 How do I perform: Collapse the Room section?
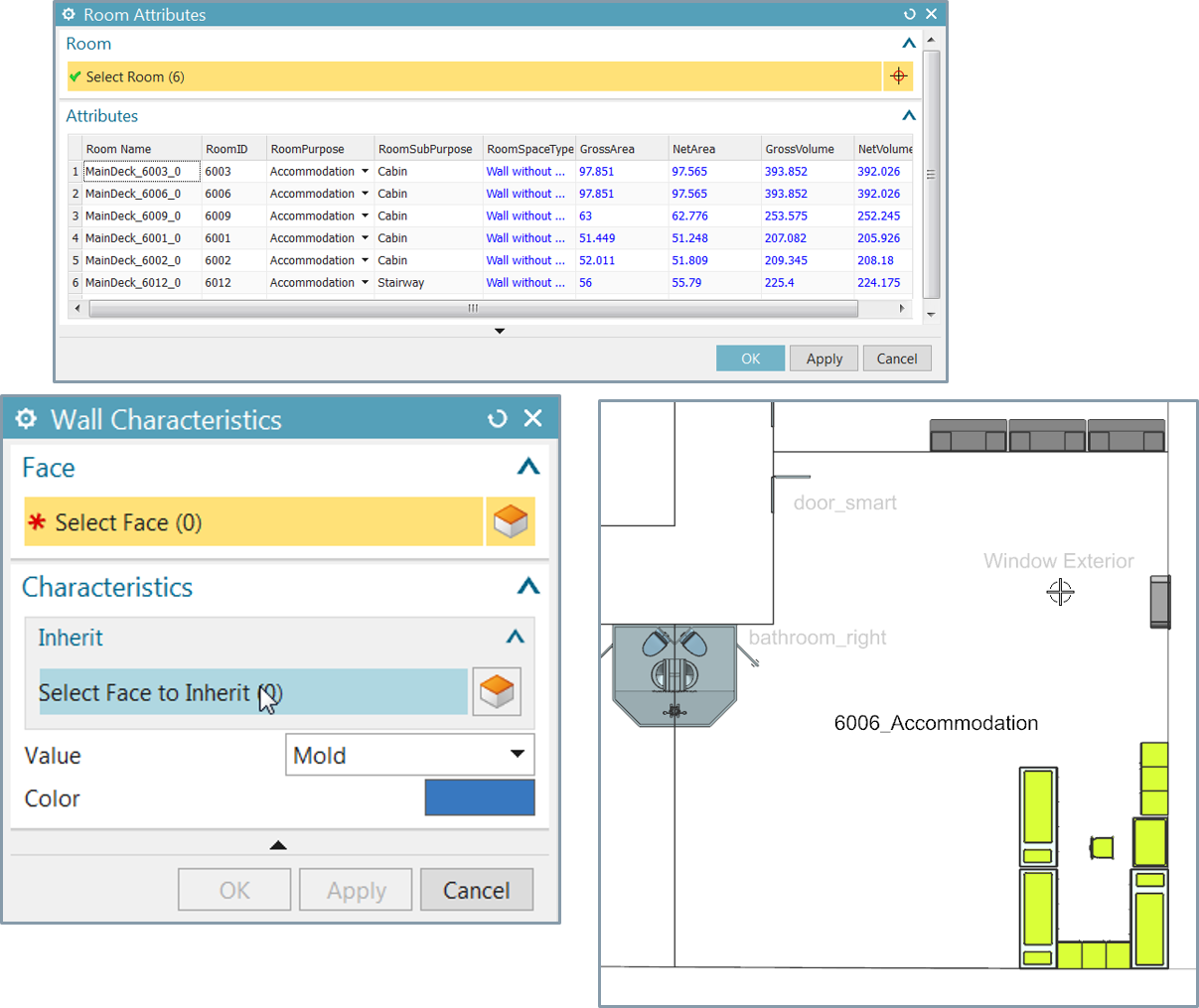[x=909, y=43]
